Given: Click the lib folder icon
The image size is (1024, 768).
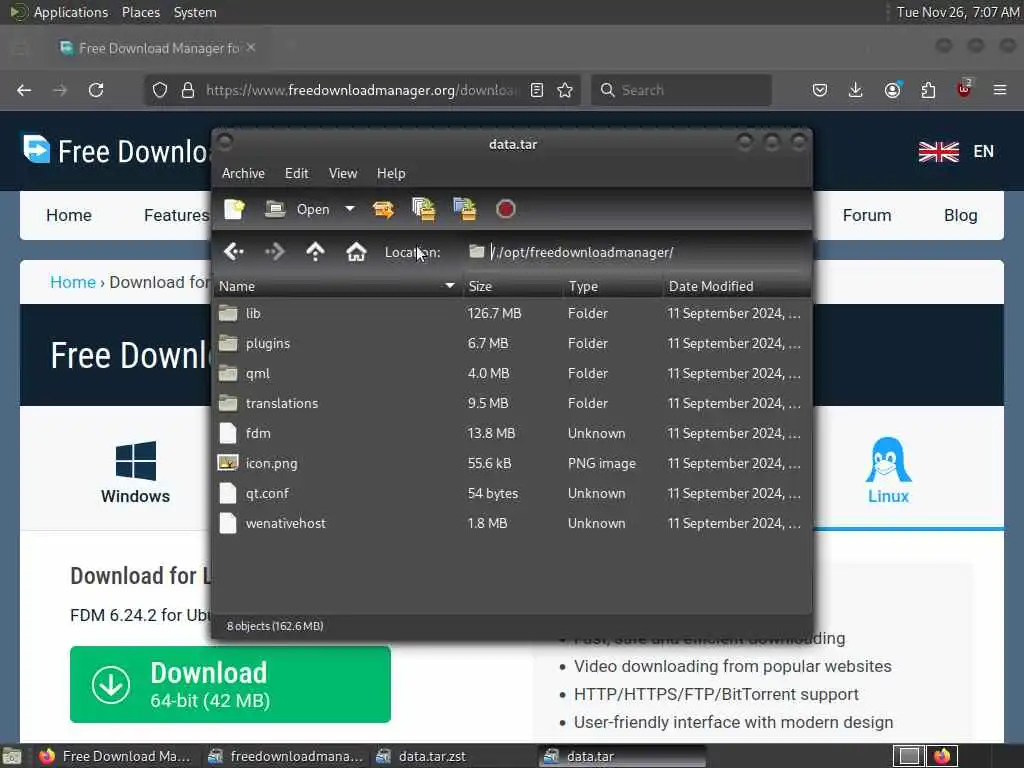Looking at the screenshot, I should [x=228, y=313].
